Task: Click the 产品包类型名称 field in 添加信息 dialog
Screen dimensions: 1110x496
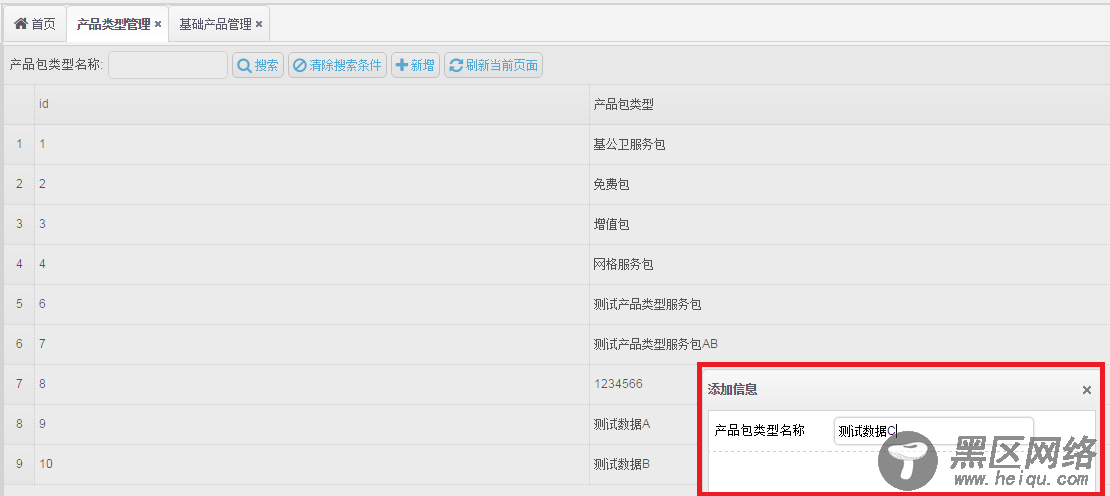Action: (x=934, y=430)
